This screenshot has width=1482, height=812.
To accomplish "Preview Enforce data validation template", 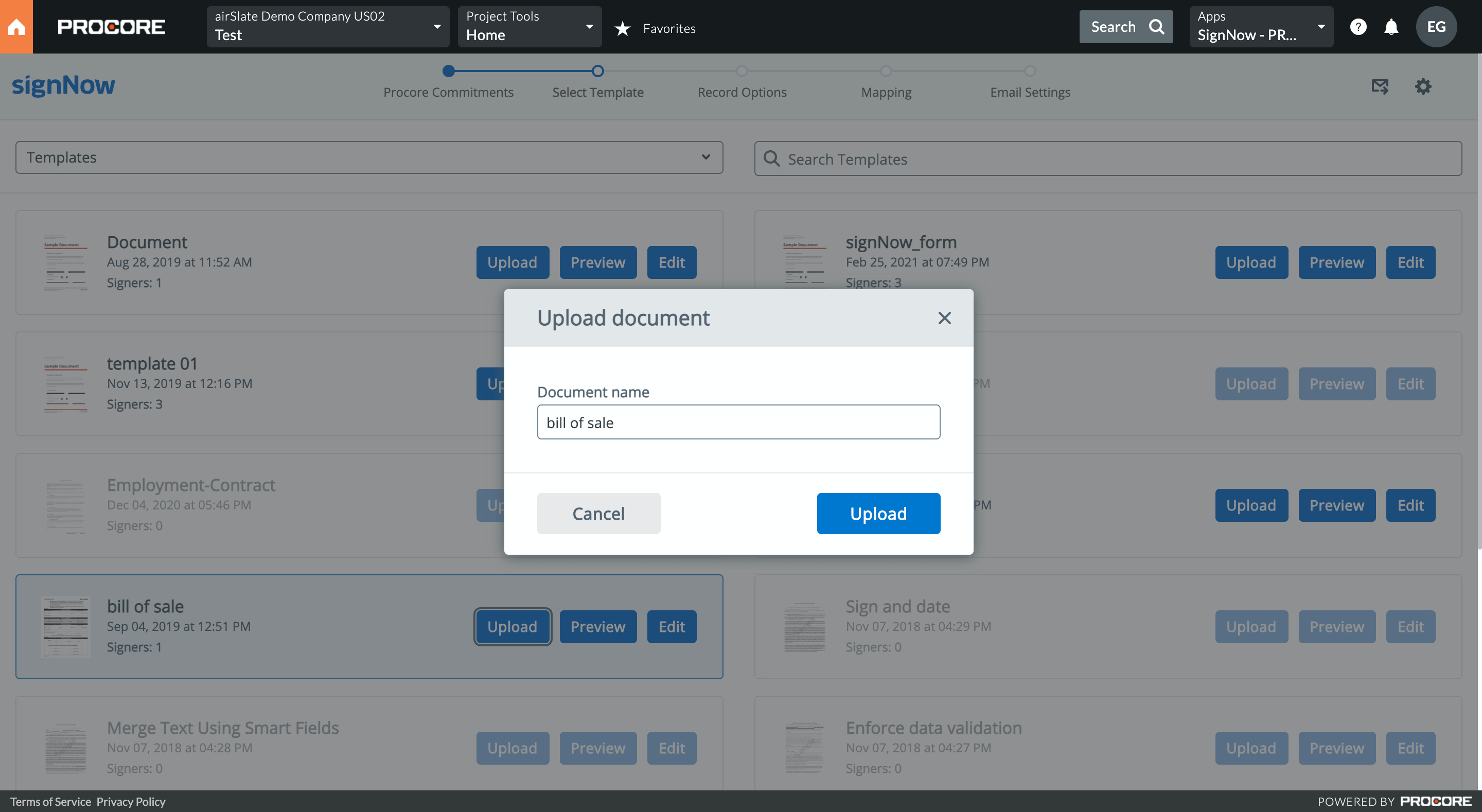I will pyautogui.click(x=1336, y=748).
